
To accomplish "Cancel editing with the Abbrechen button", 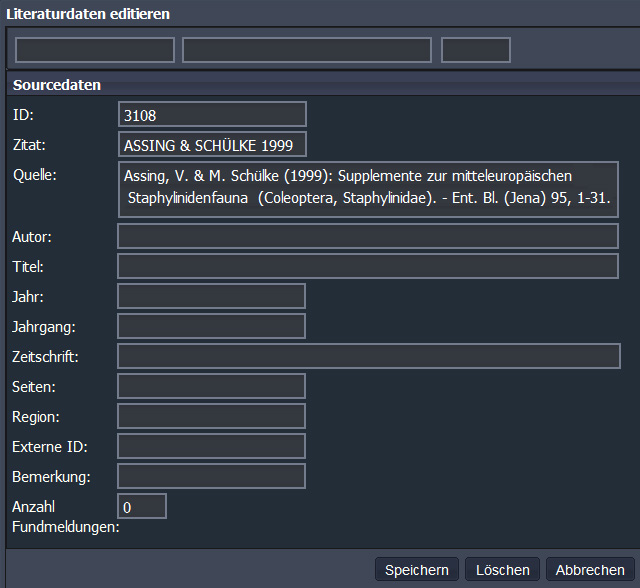I will 590,570.
